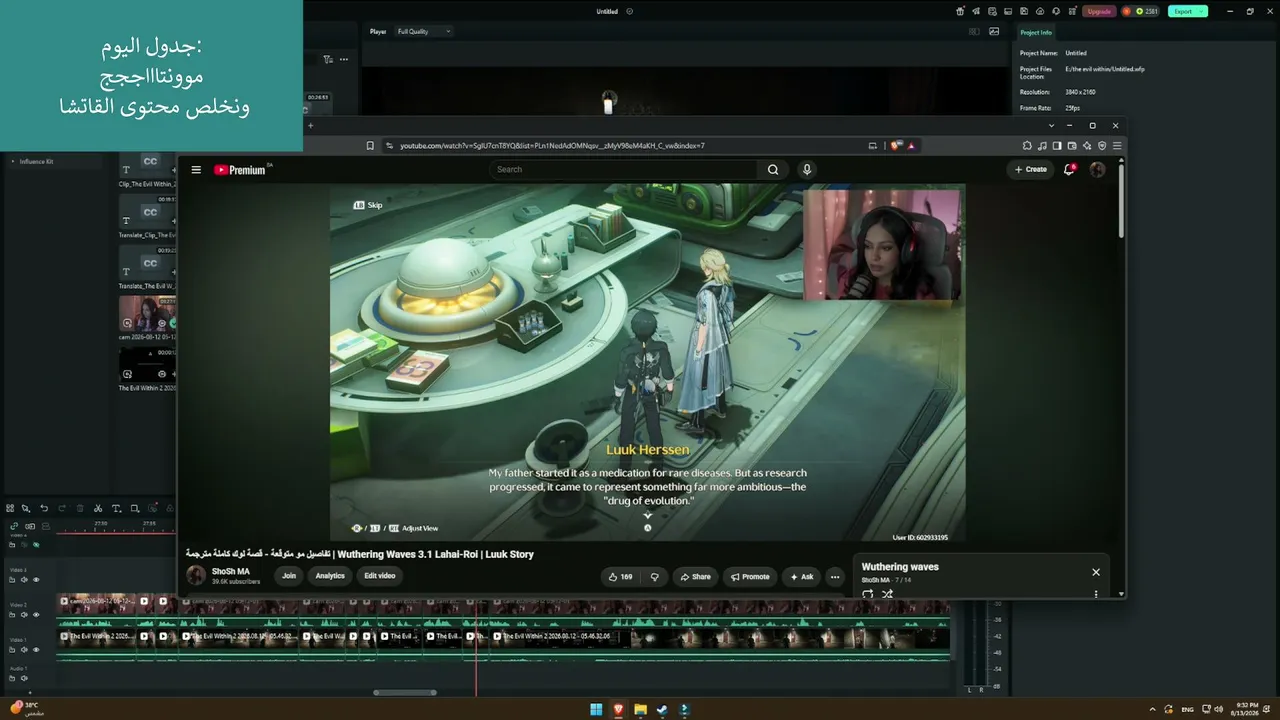Click the browser address bar URL
The image size is (1280, 720).
point(552,146)
